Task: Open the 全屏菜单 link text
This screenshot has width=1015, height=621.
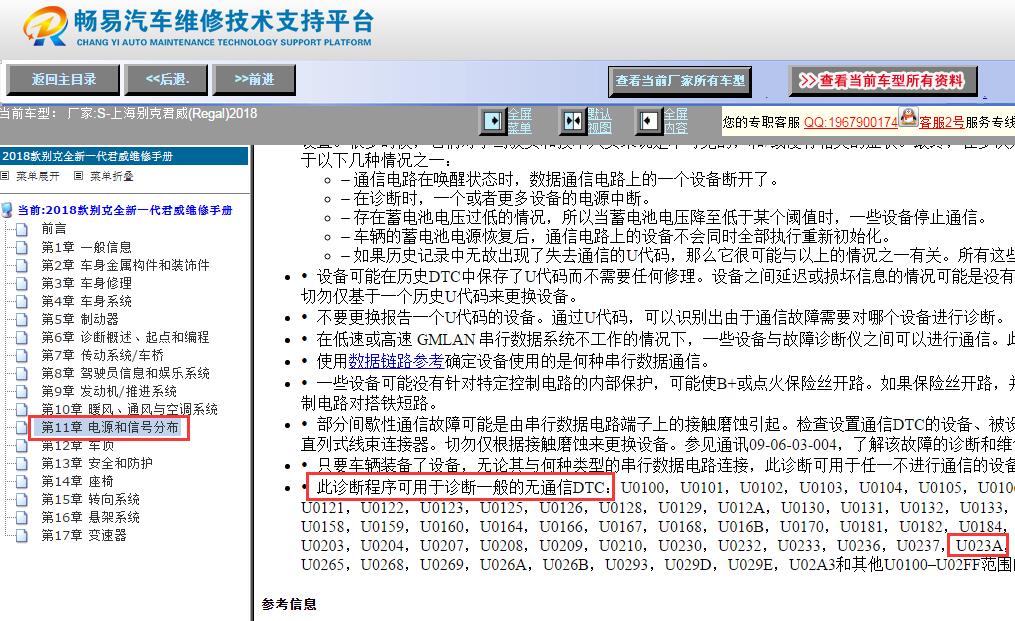Action: tap(520, 121)
